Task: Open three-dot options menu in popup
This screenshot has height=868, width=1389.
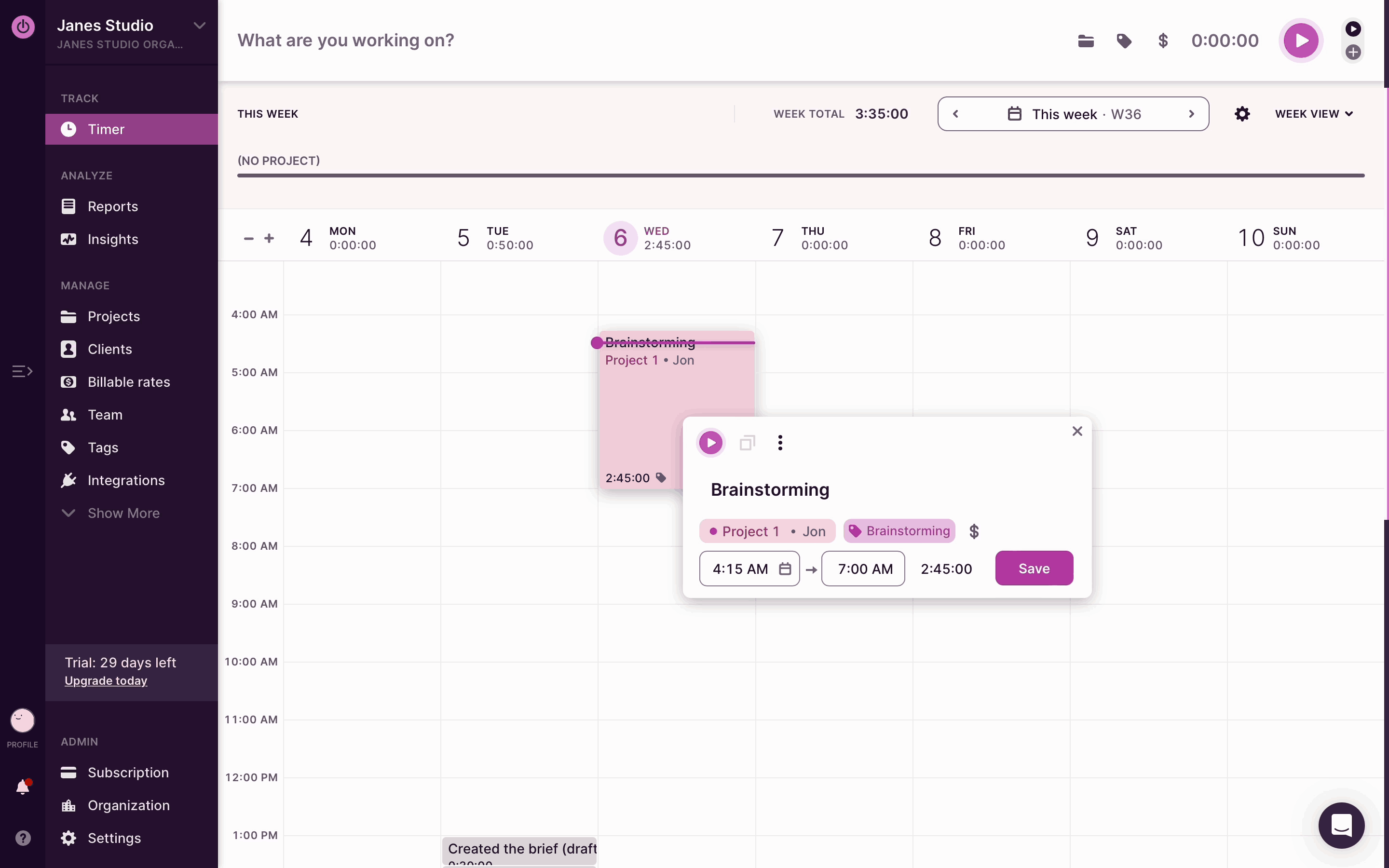Action: pos(780,443)
